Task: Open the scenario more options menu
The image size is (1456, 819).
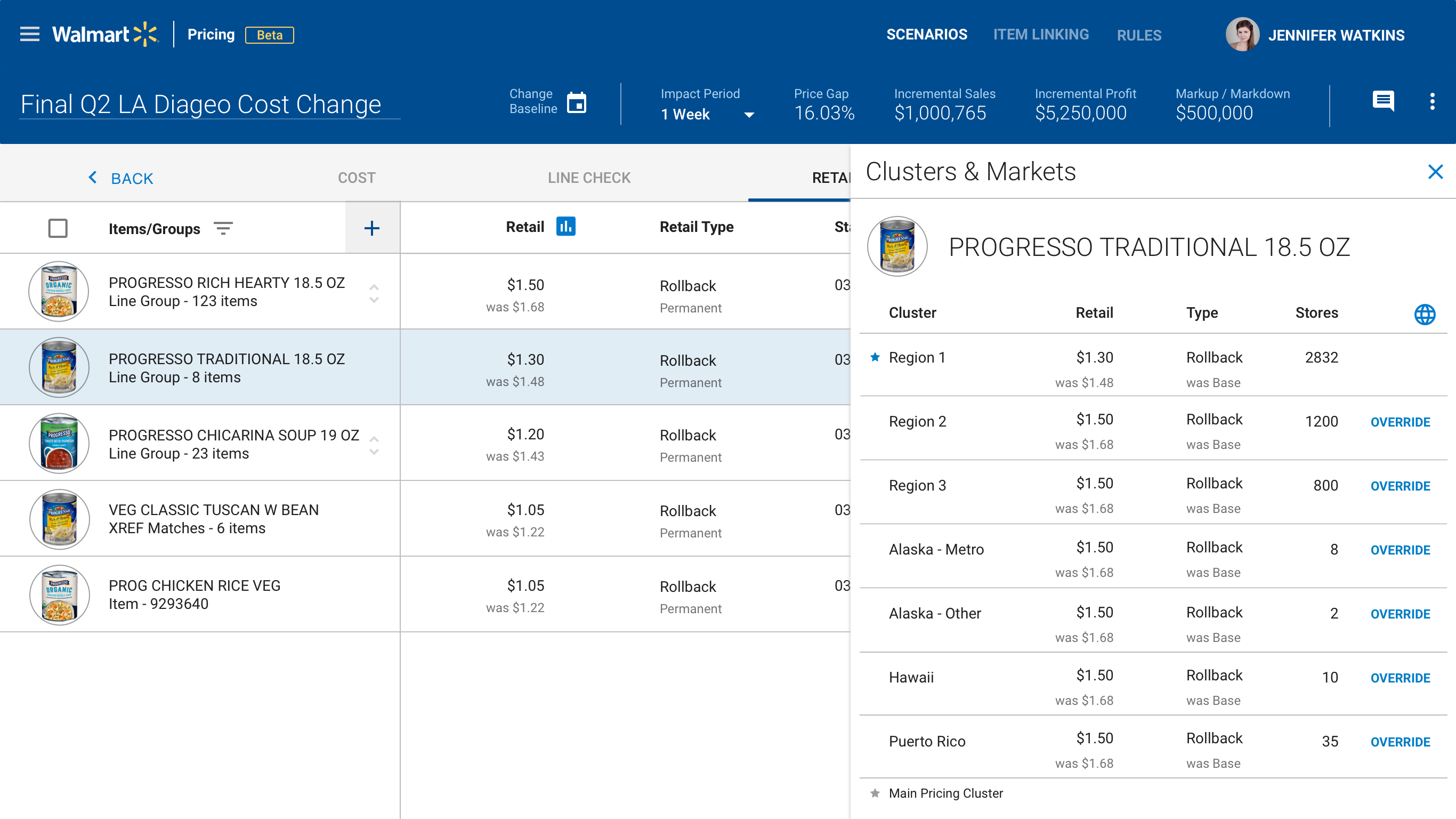Action: 1432,101
